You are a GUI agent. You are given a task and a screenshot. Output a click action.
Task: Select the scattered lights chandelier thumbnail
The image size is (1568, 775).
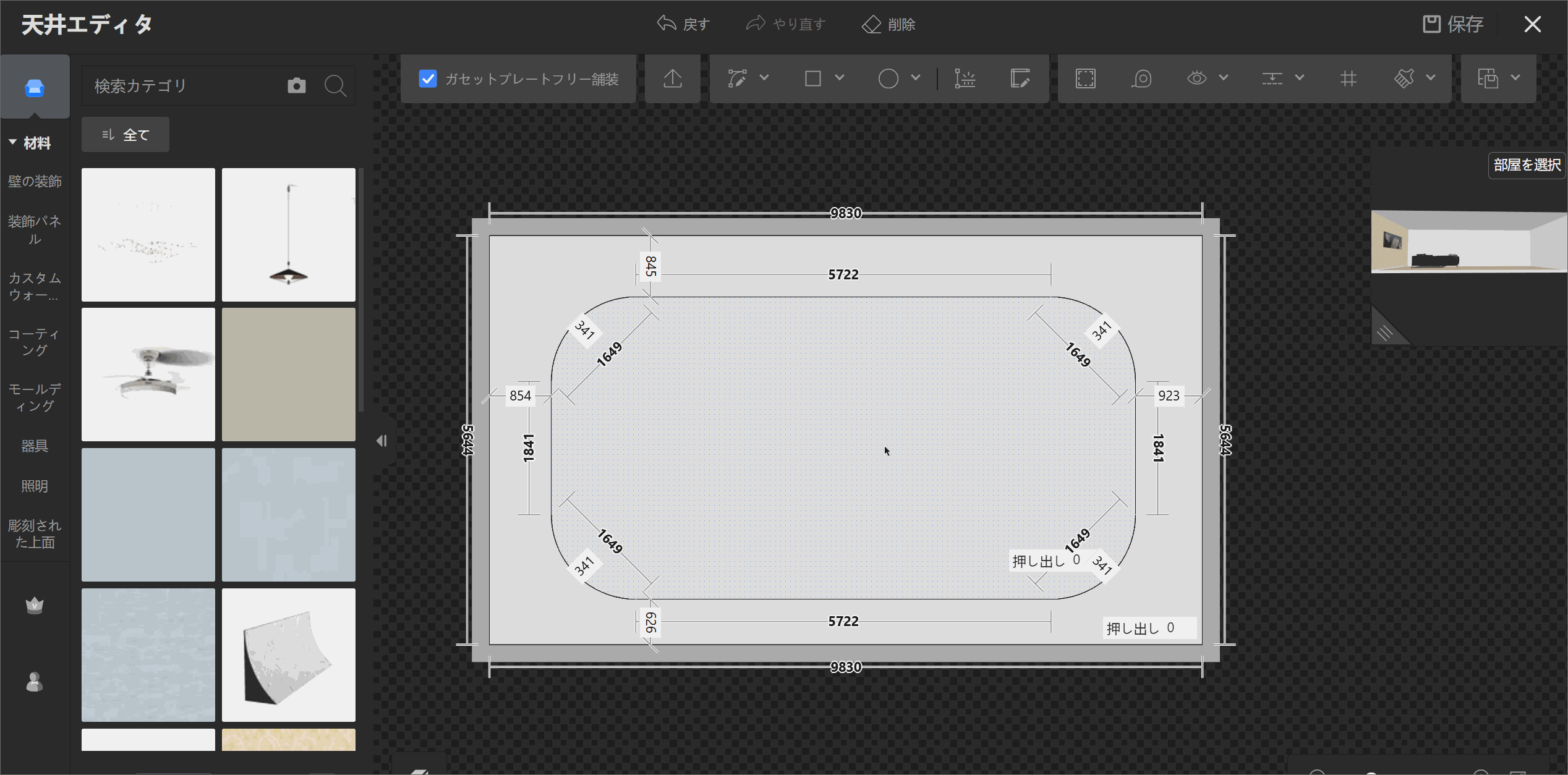click(x=148, y=235)
